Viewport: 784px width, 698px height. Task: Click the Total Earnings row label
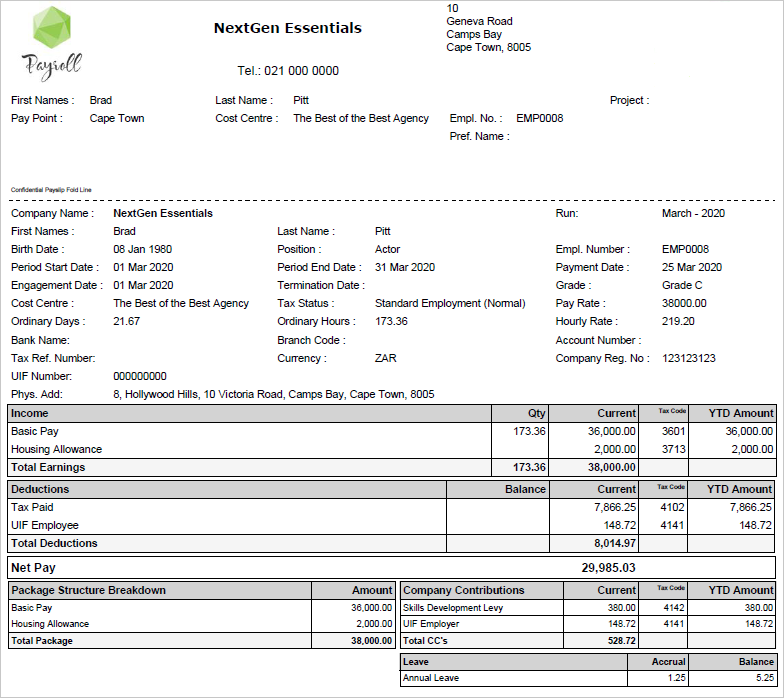pyautogui.click(x=48, y=467)
